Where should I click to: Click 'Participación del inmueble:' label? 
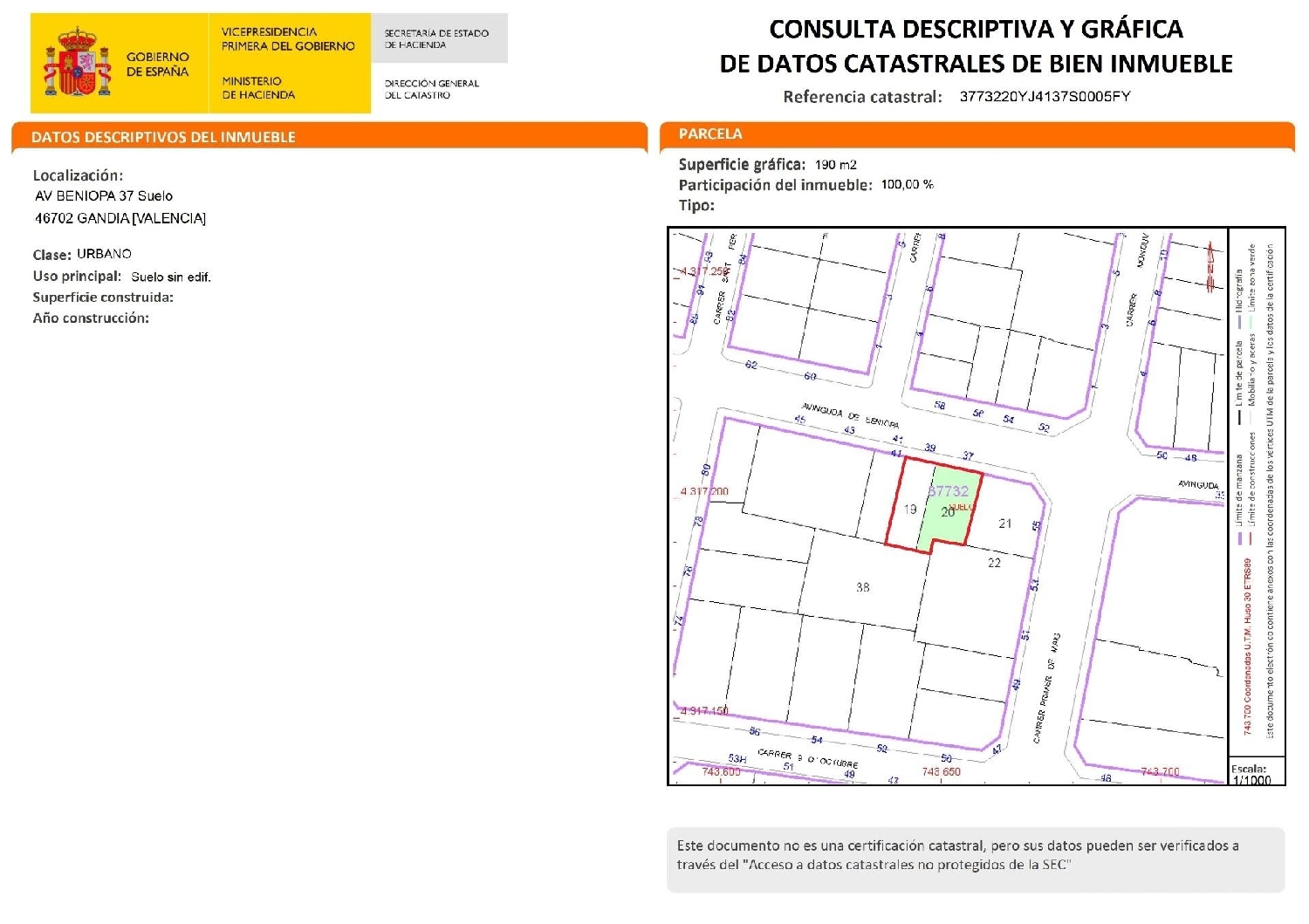[775, 185]
